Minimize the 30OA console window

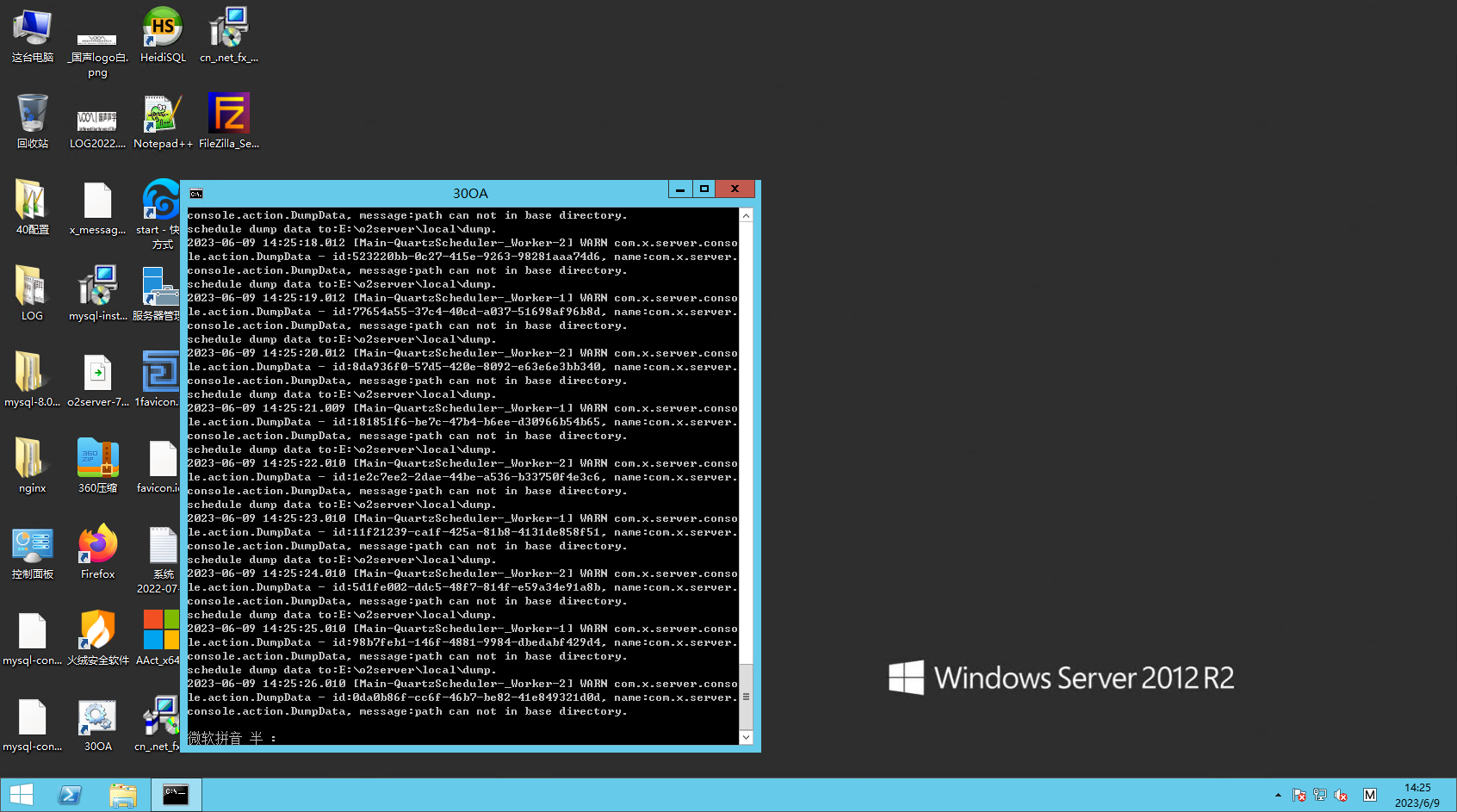(680, 189)
